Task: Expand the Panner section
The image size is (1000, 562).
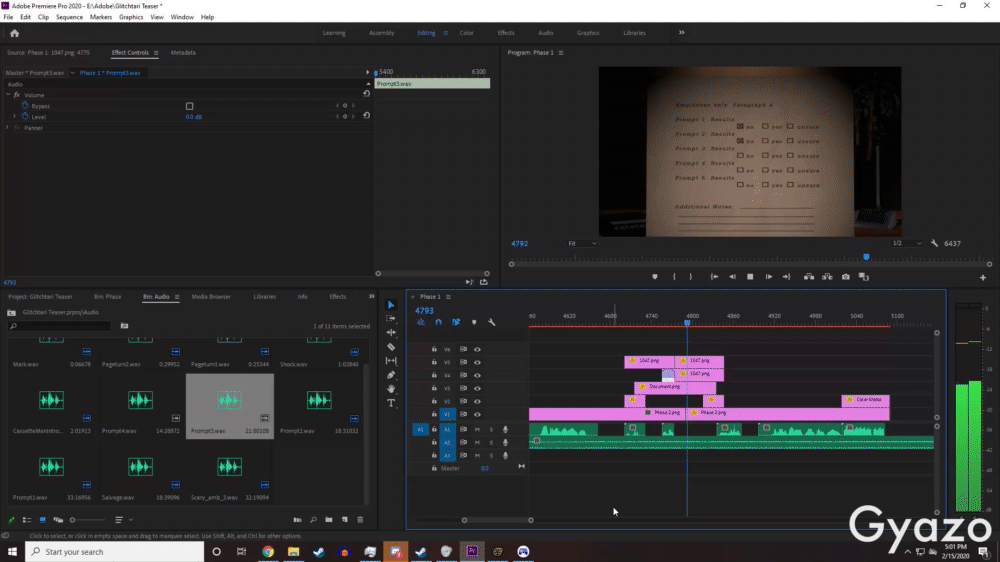Action: click(x=8, y=128)
